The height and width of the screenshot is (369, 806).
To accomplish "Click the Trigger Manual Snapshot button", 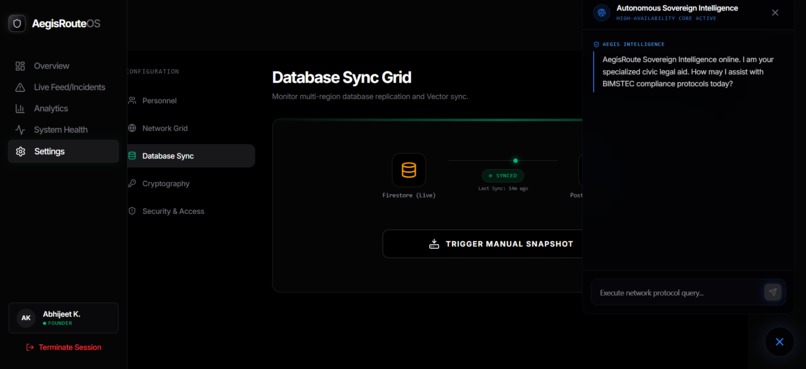I will (x=483, y=244).
